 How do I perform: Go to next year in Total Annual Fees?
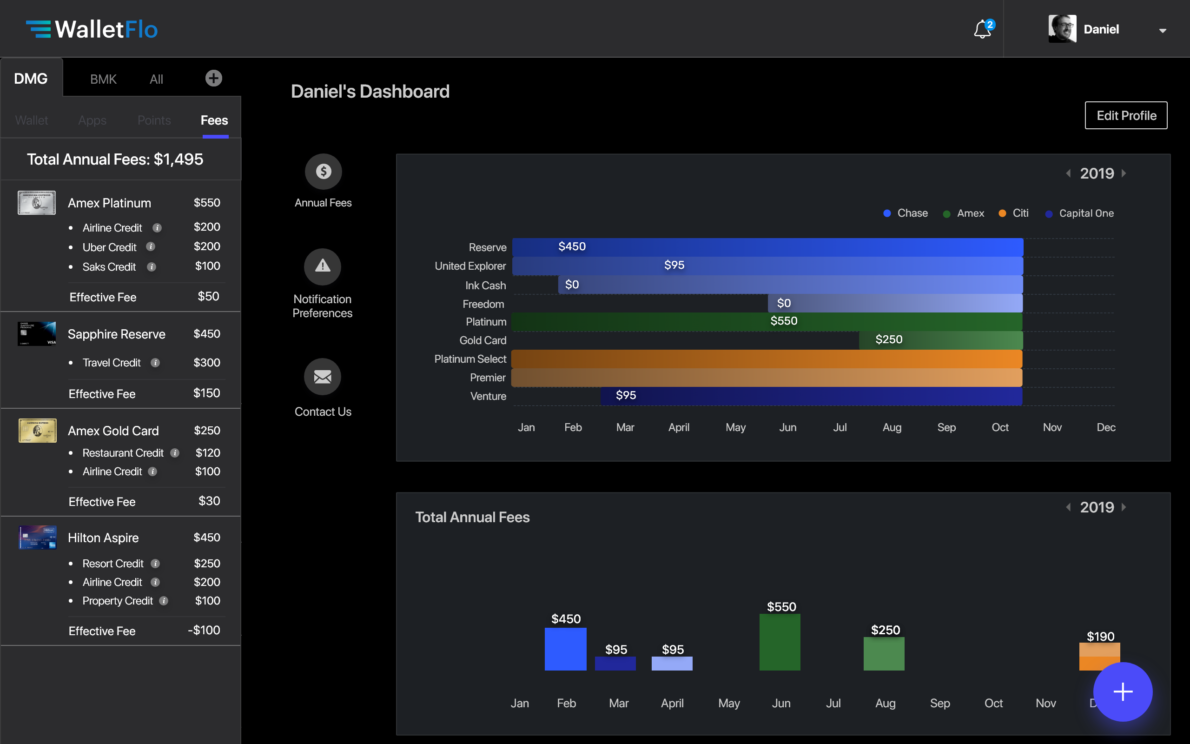[1124, 507]
